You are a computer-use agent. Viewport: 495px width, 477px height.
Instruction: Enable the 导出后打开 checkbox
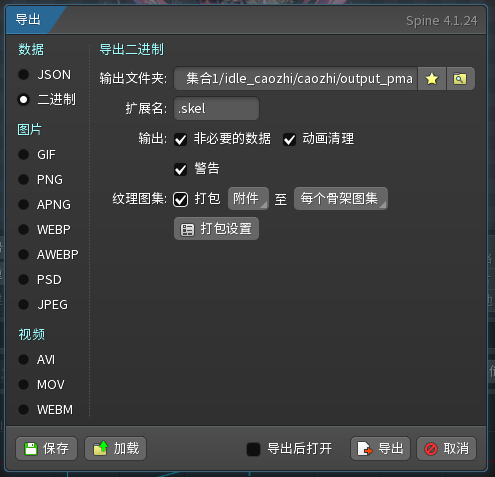coord(253,449)
